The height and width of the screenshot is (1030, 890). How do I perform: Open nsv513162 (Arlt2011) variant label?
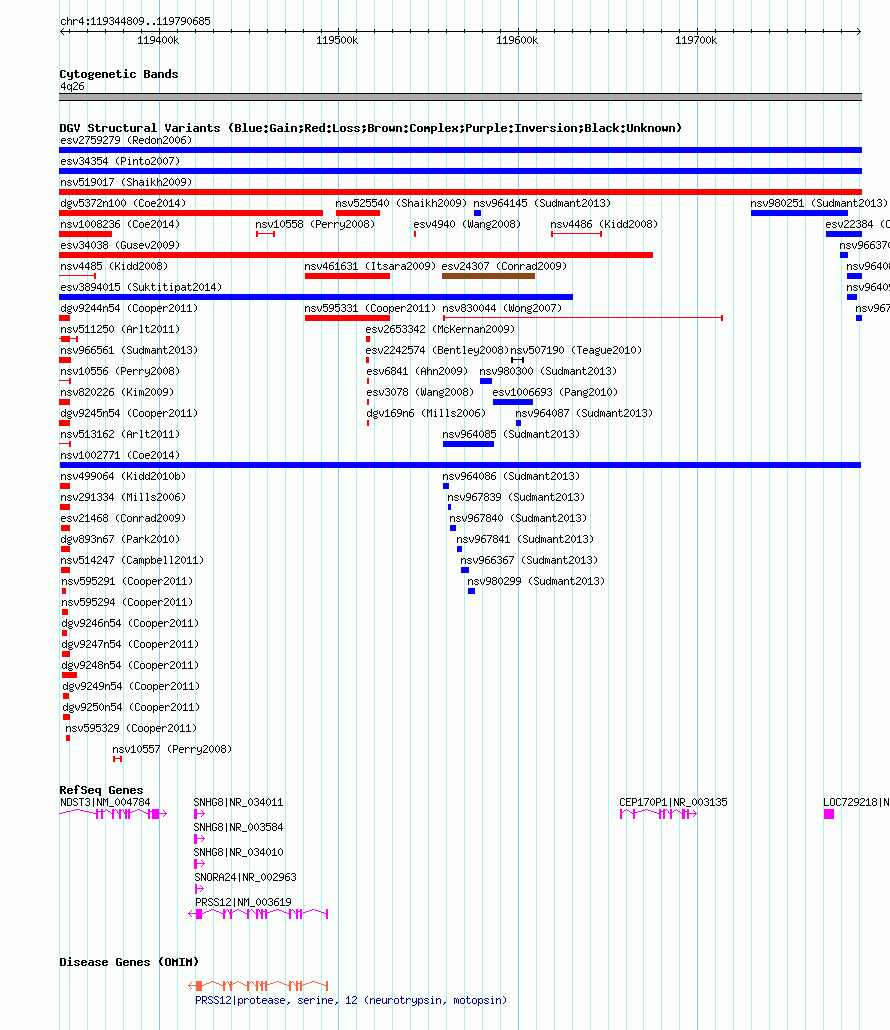click(120, 434)
